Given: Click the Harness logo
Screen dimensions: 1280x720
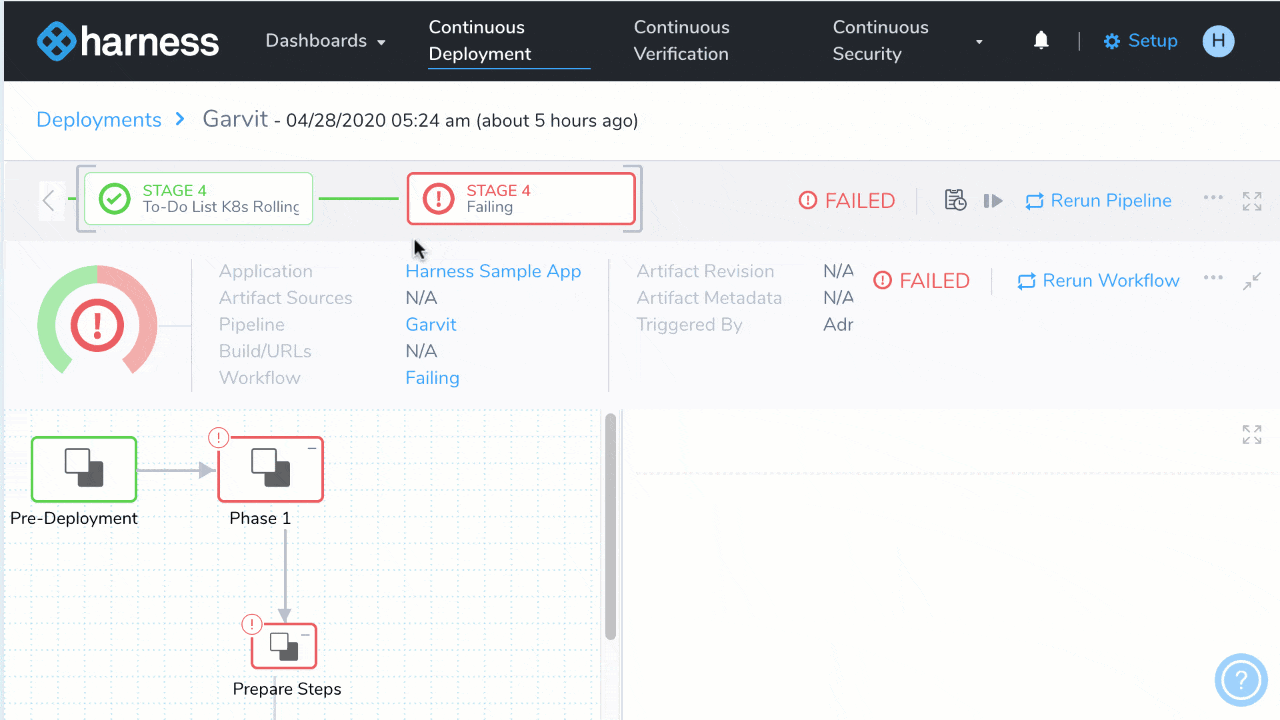Looking at the screenshot, I should (128, 41).
